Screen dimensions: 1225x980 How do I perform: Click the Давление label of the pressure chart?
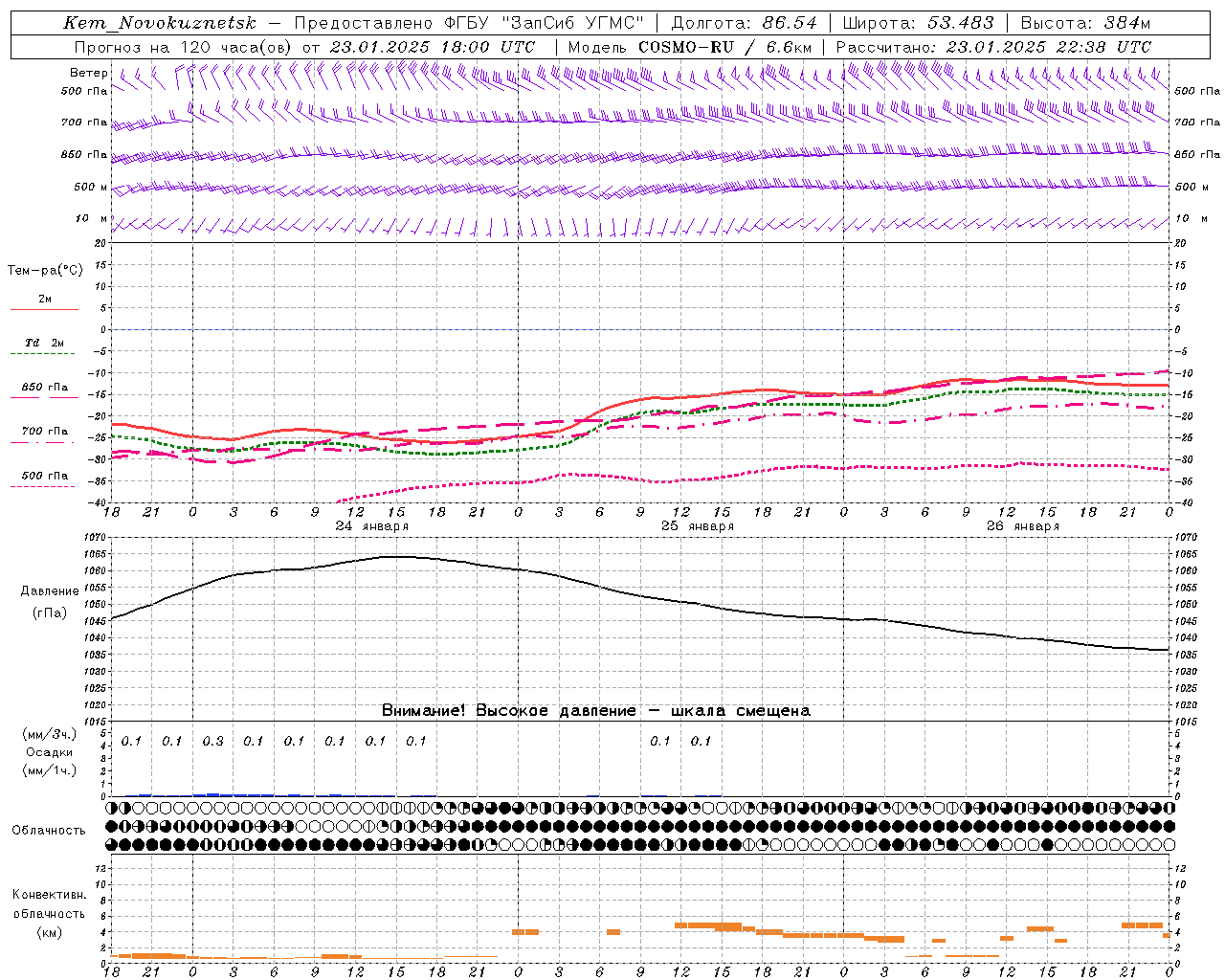pyautogui.click(x=50, y=591)
